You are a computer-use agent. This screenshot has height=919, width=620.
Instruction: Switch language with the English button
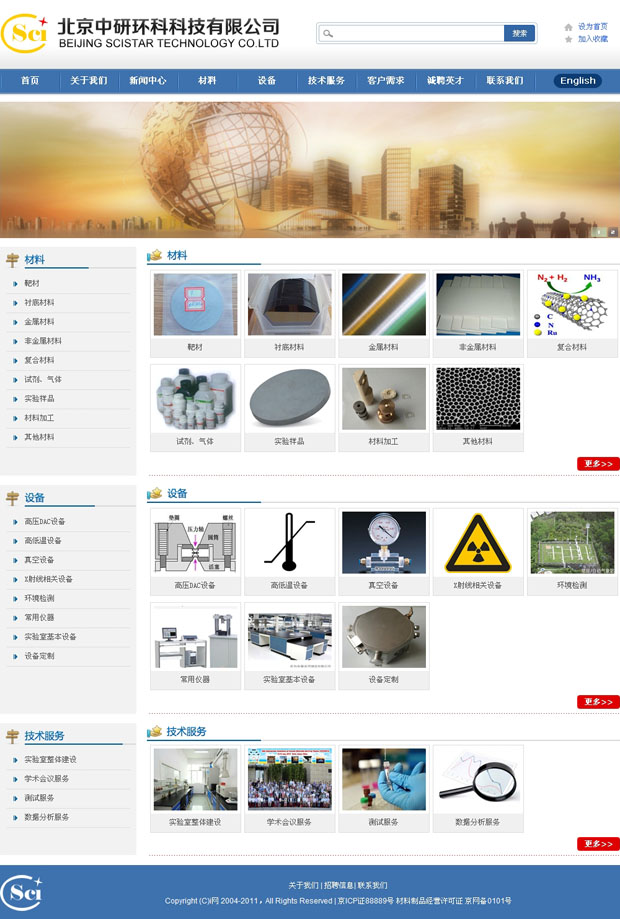pos(577,81)
